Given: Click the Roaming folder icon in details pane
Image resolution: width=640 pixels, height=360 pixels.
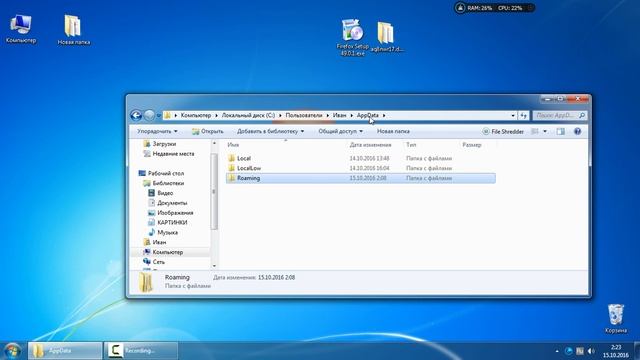Looking at the screenshot, I should 146,282.
